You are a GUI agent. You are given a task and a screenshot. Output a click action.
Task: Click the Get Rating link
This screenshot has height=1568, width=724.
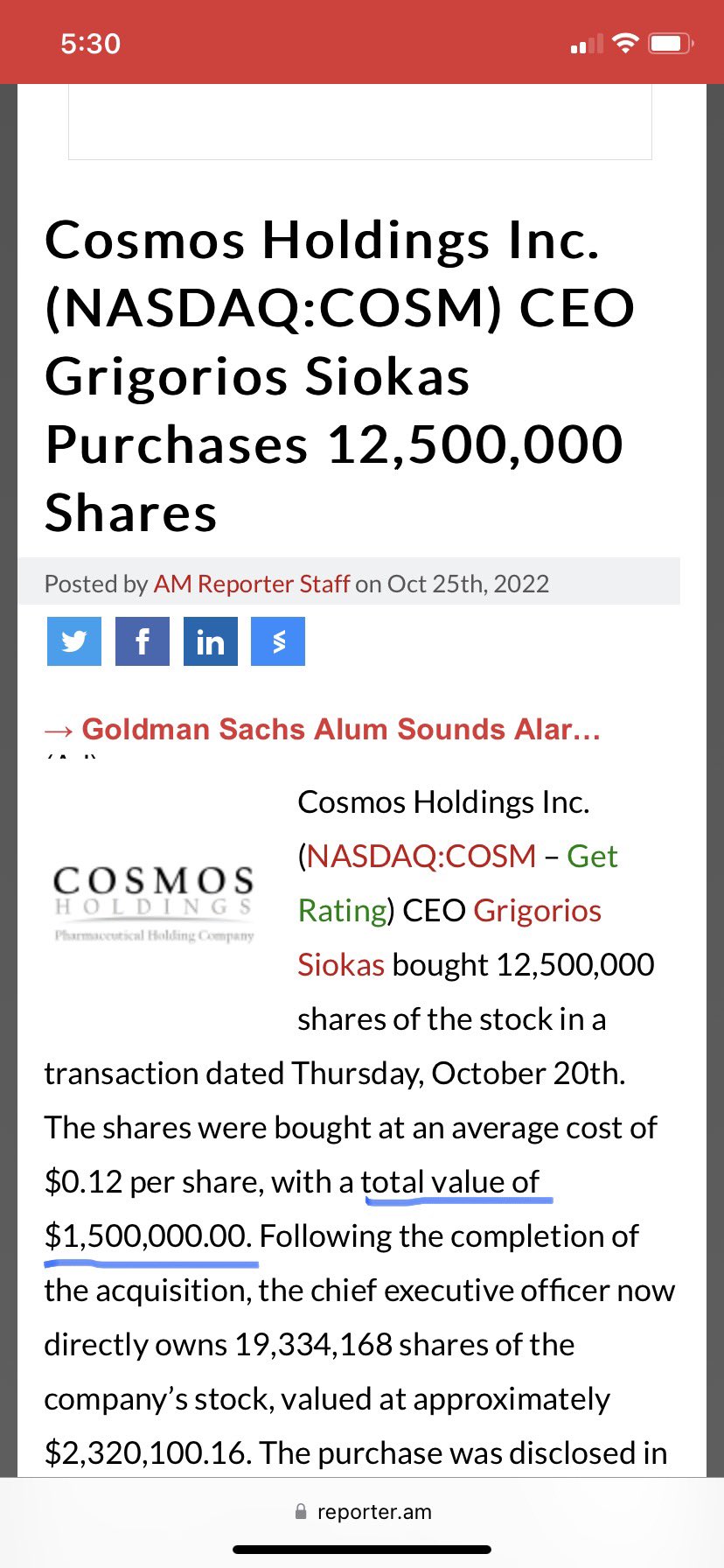[x=458, y=883]
